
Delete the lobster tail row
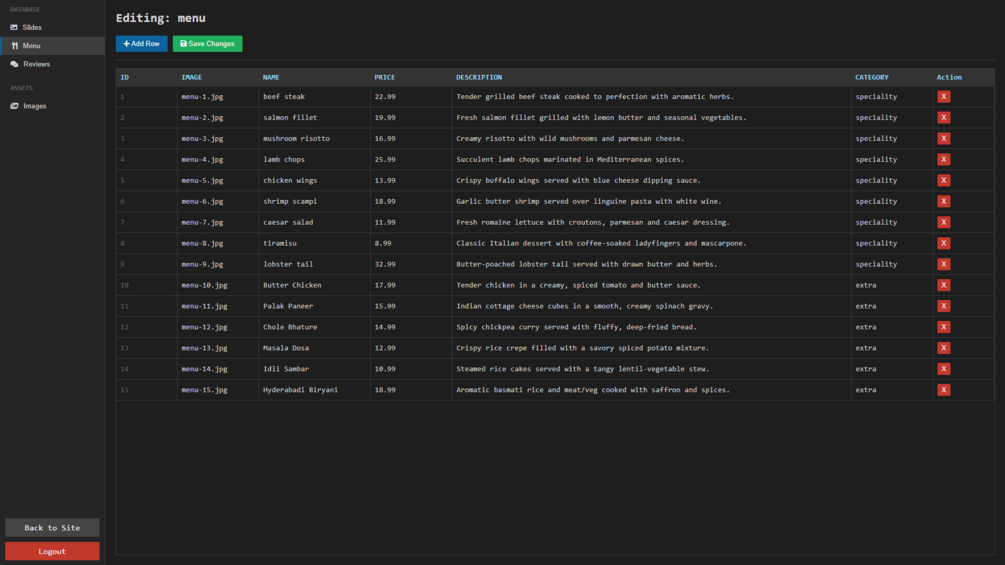pyautogui.click(x=943, y=264)
